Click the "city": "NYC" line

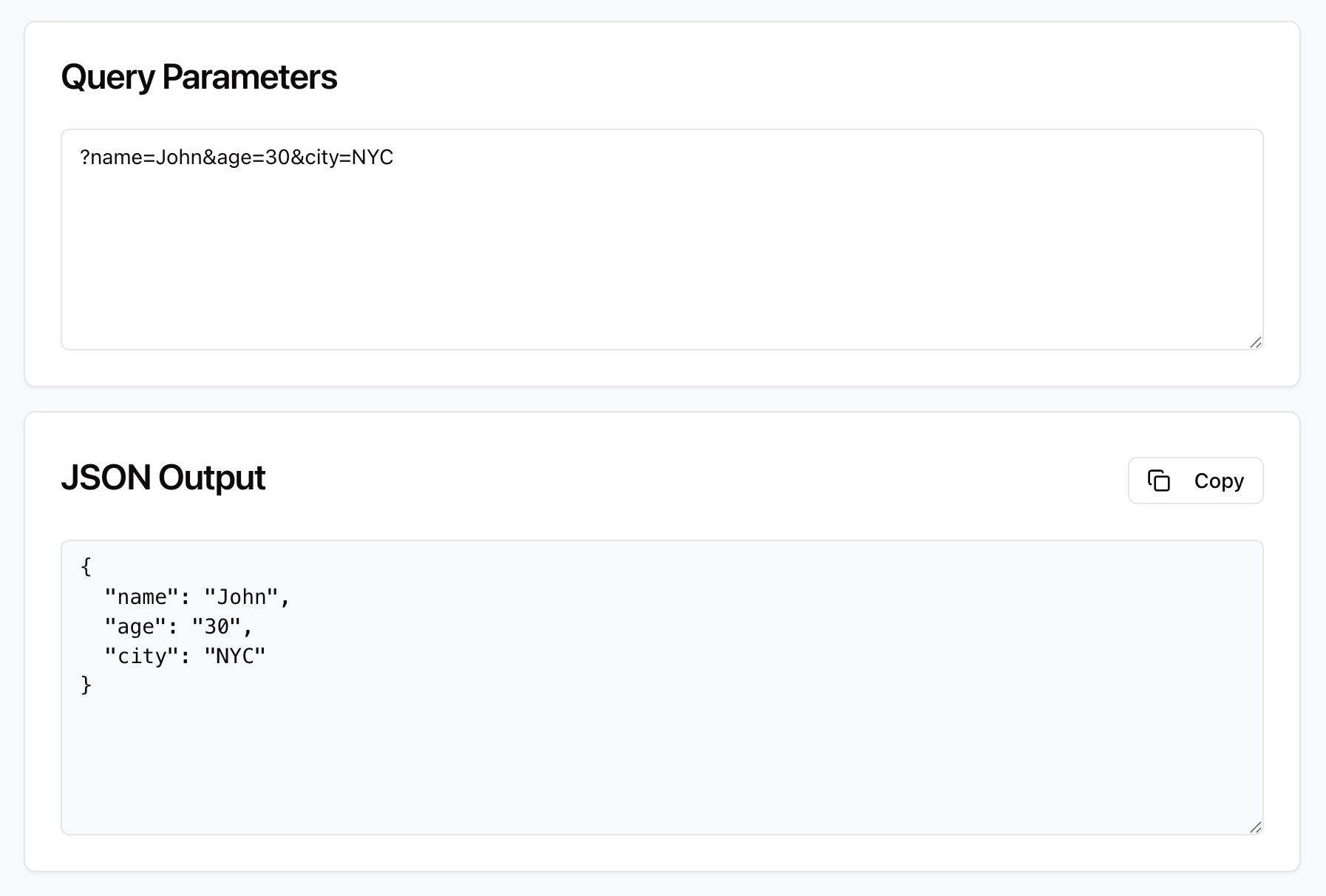[x=185, y=655]
